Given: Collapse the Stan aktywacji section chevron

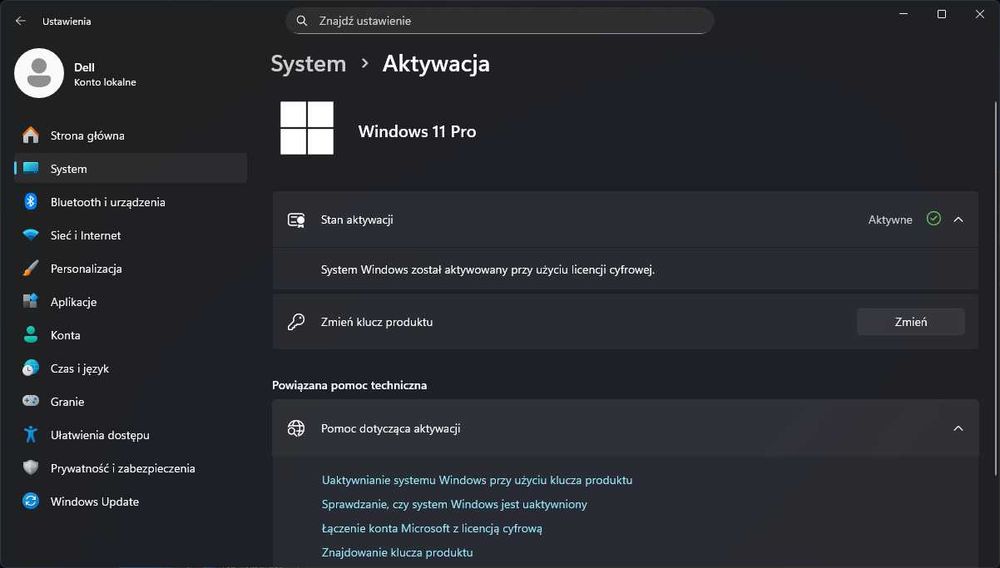Looking at the screenshot, I should [x=958, y=219].
